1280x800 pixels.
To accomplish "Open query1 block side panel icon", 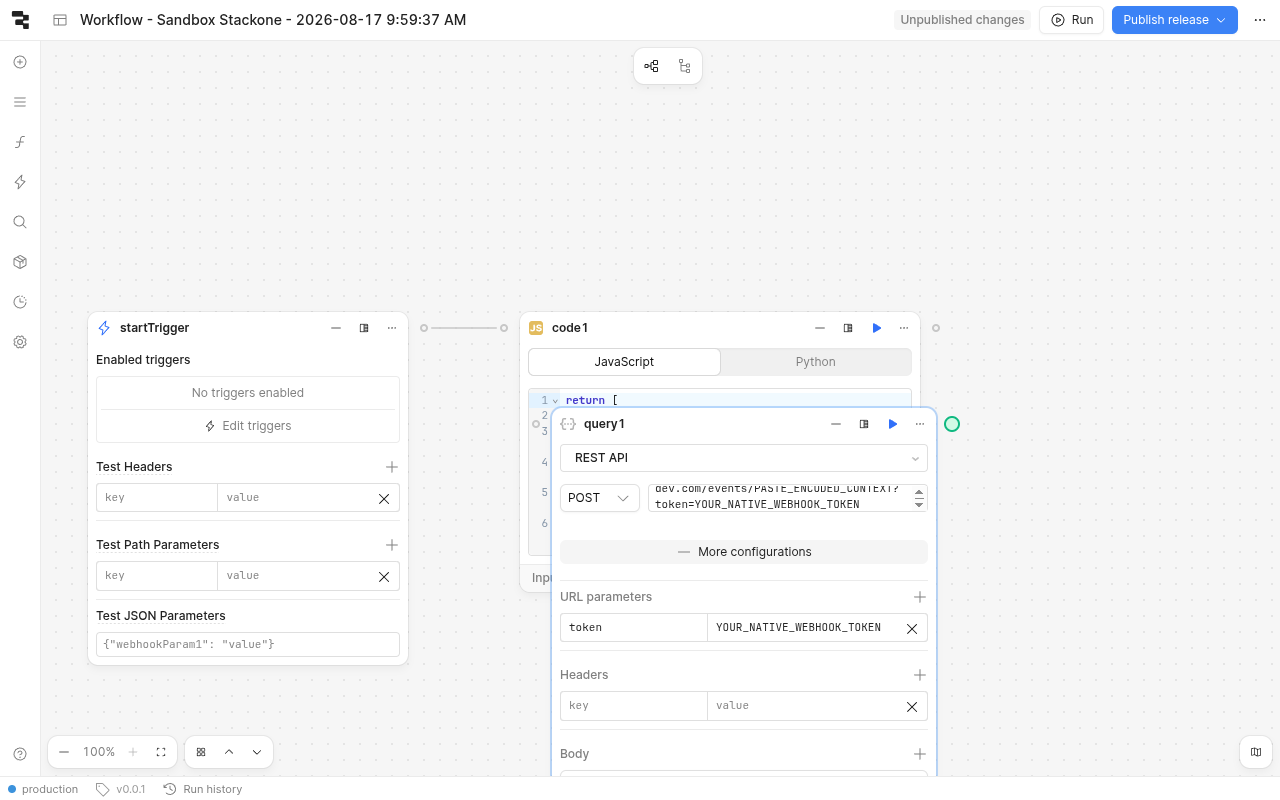I will pyautogui.click(x=864, y=424).
